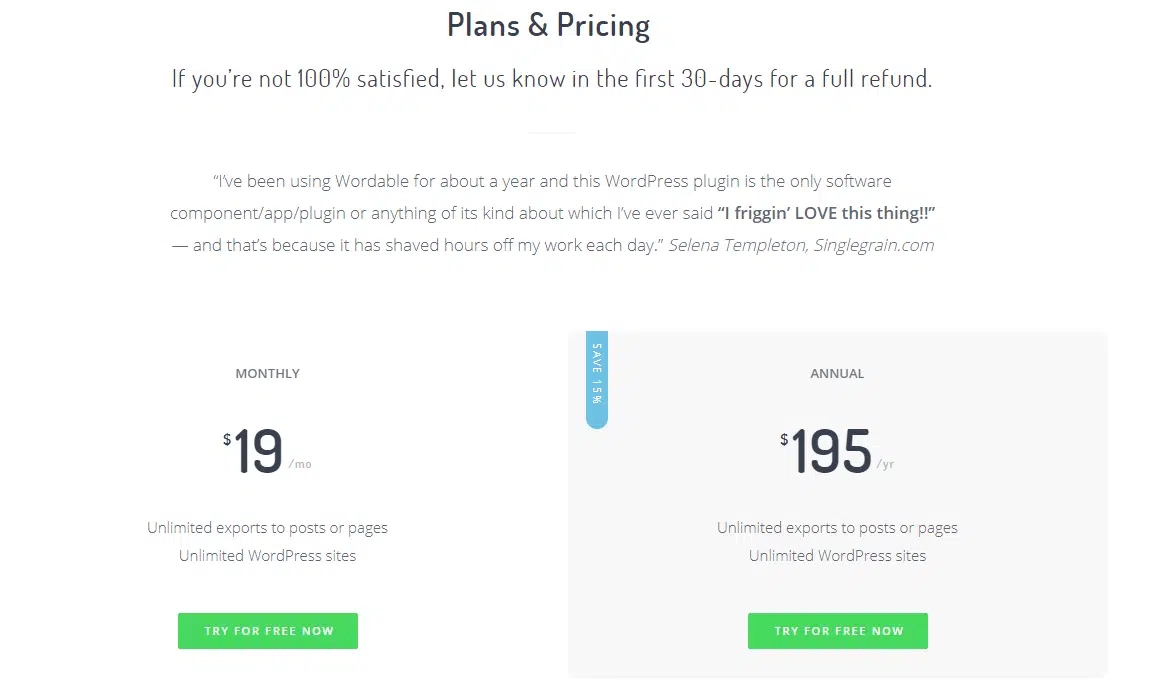Viewport: 1151px width, 692px height.
Task: Click Unlimited exports text in Monthly plan
Action: [x=267, y=527]
